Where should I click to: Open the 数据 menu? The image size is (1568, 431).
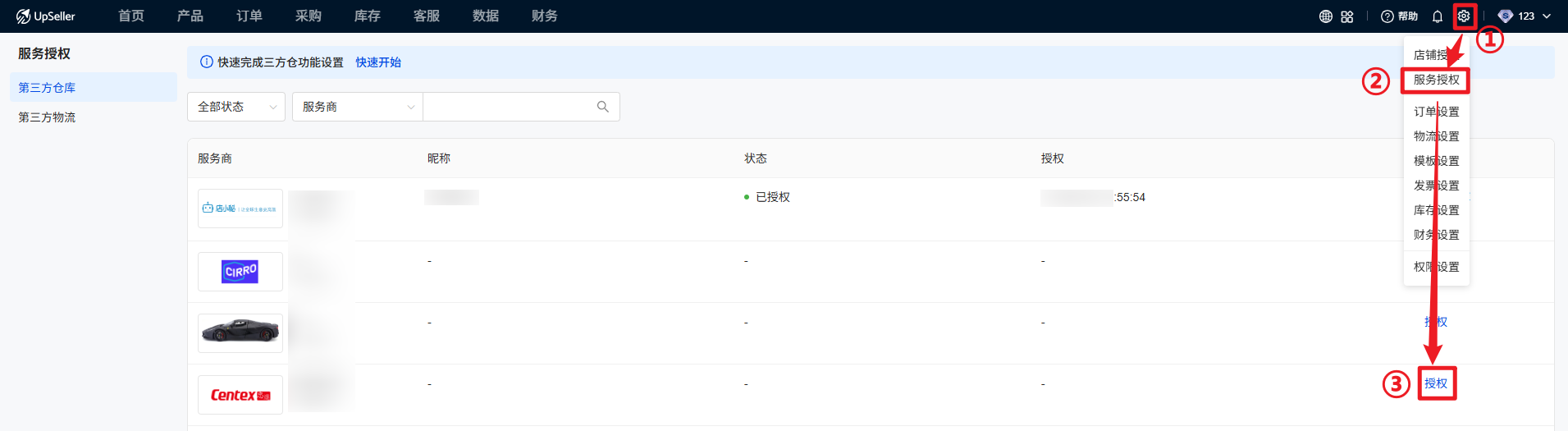pos(486,16)
